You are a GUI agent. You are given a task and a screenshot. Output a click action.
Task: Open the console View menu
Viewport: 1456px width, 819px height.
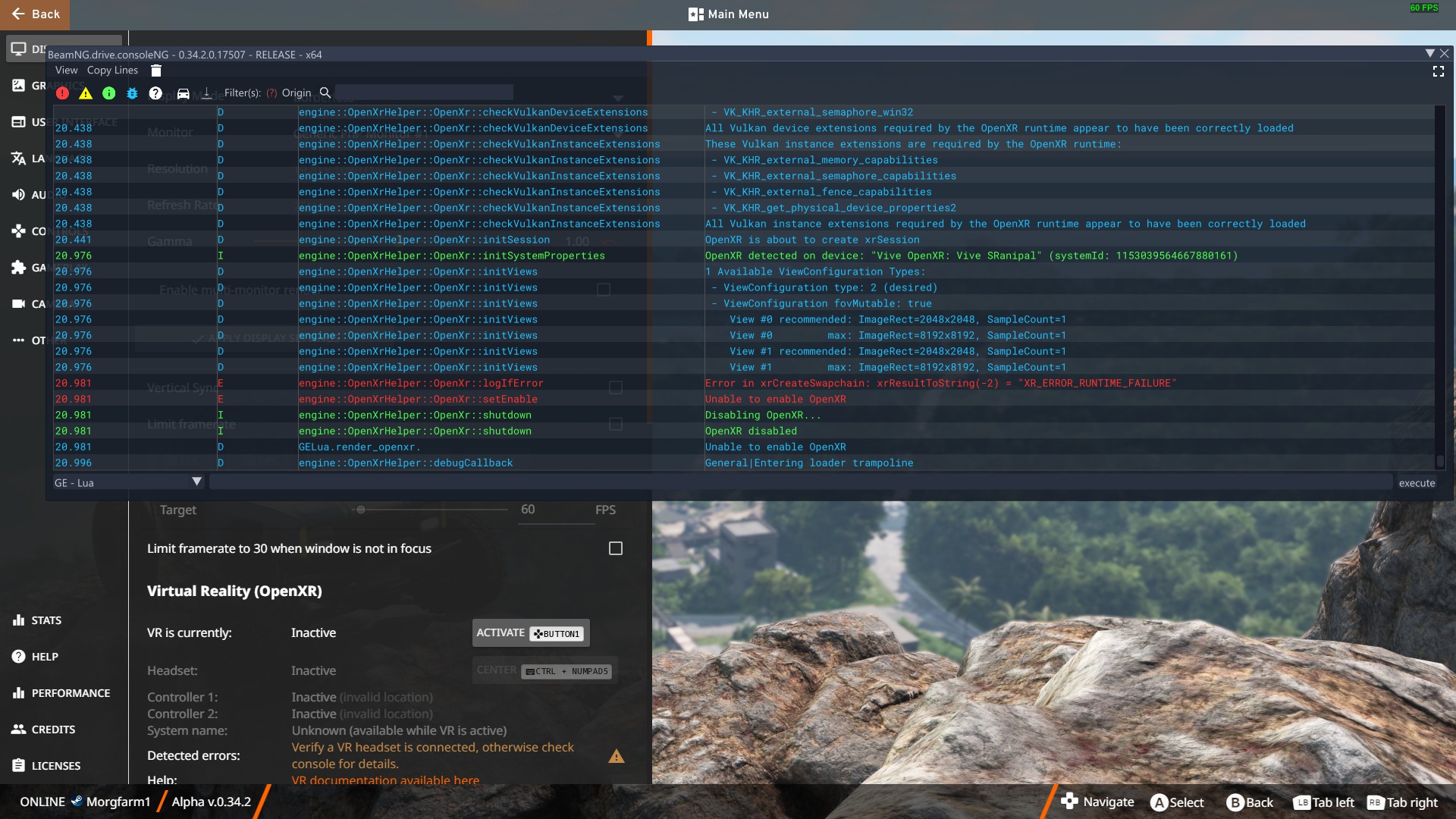click(x=67, y=71)
